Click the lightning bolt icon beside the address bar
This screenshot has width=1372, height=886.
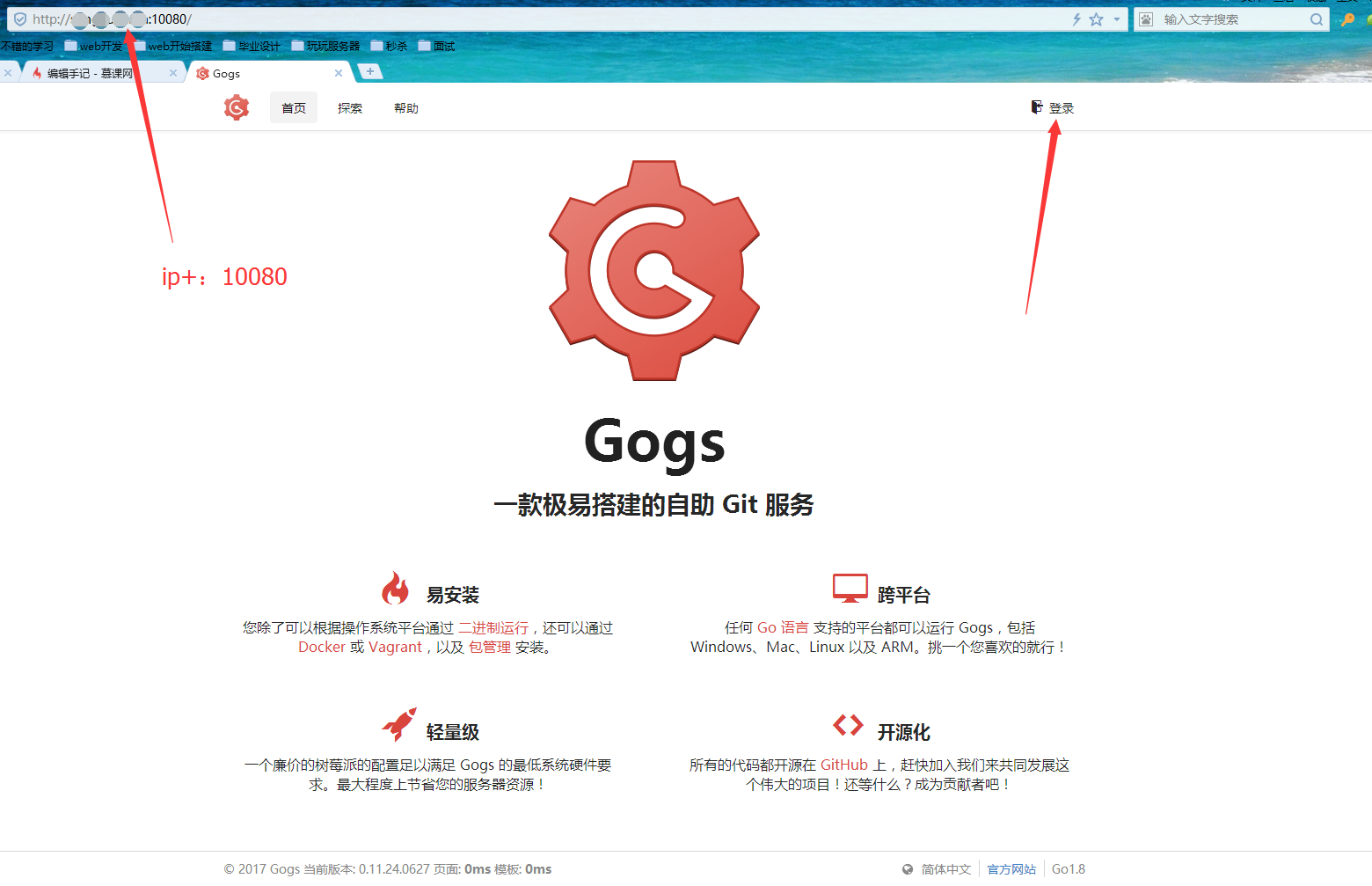(x=1076, y=18)
